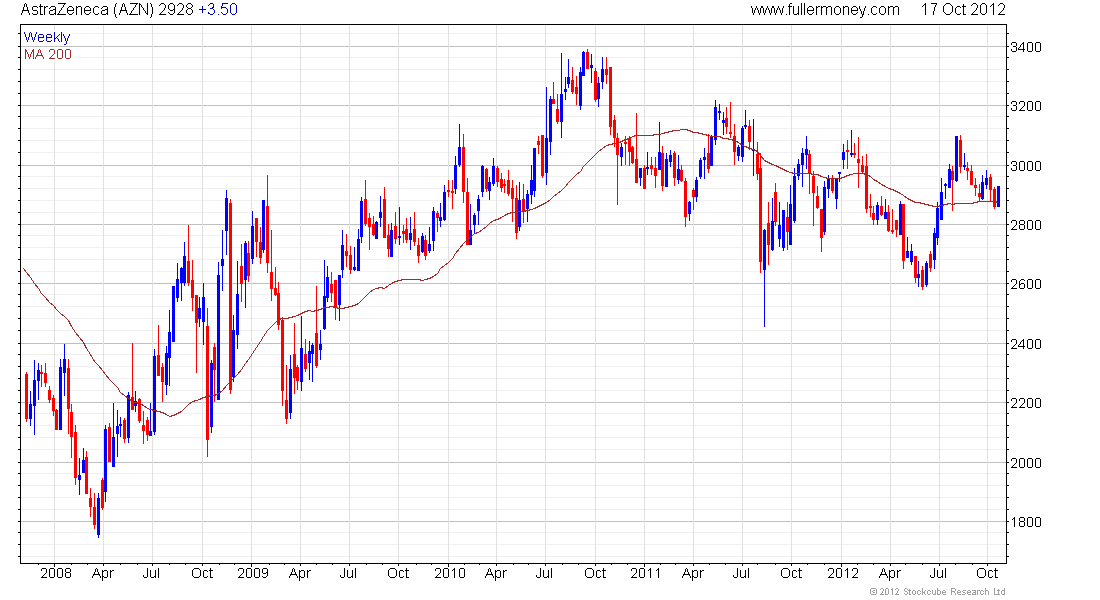Click the Jul label following 2012

[x=938, y=573]
